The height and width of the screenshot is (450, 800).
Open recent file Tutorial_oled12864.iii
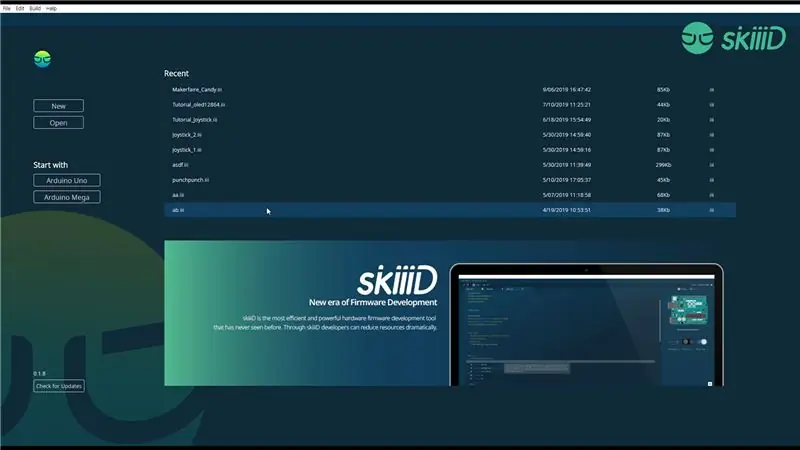pos(198,105)
